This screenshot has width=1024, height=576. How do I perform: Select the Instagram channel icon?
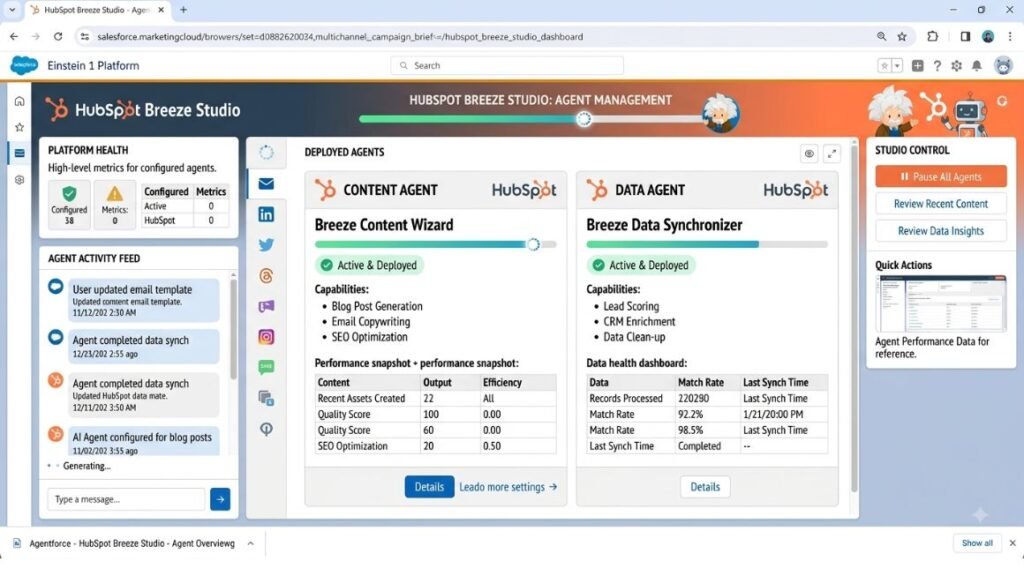(x=266, y=337)
